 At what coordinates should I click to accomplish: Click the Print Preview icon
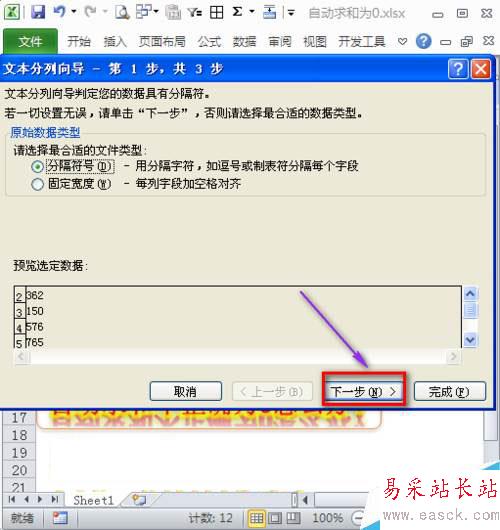(122, 13)
